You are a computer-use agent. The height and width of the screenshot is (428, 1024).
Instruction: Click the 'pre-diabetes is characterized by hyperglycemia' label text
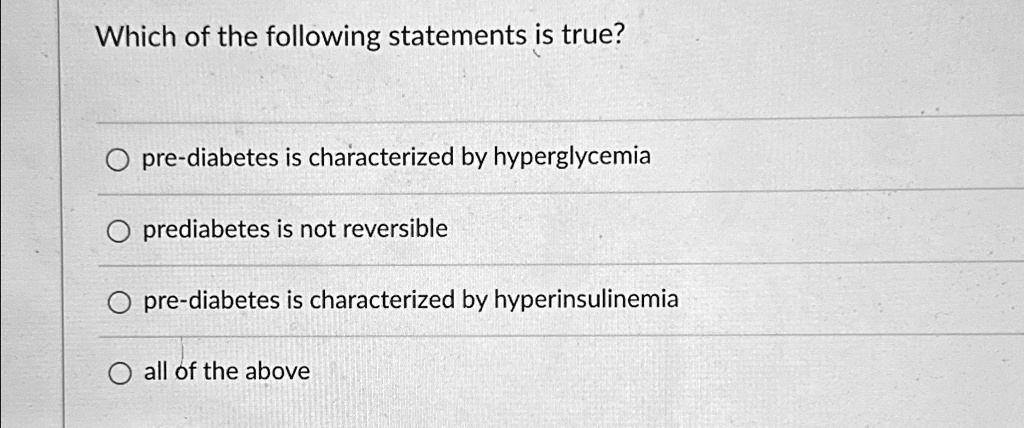tap(397, 157)
